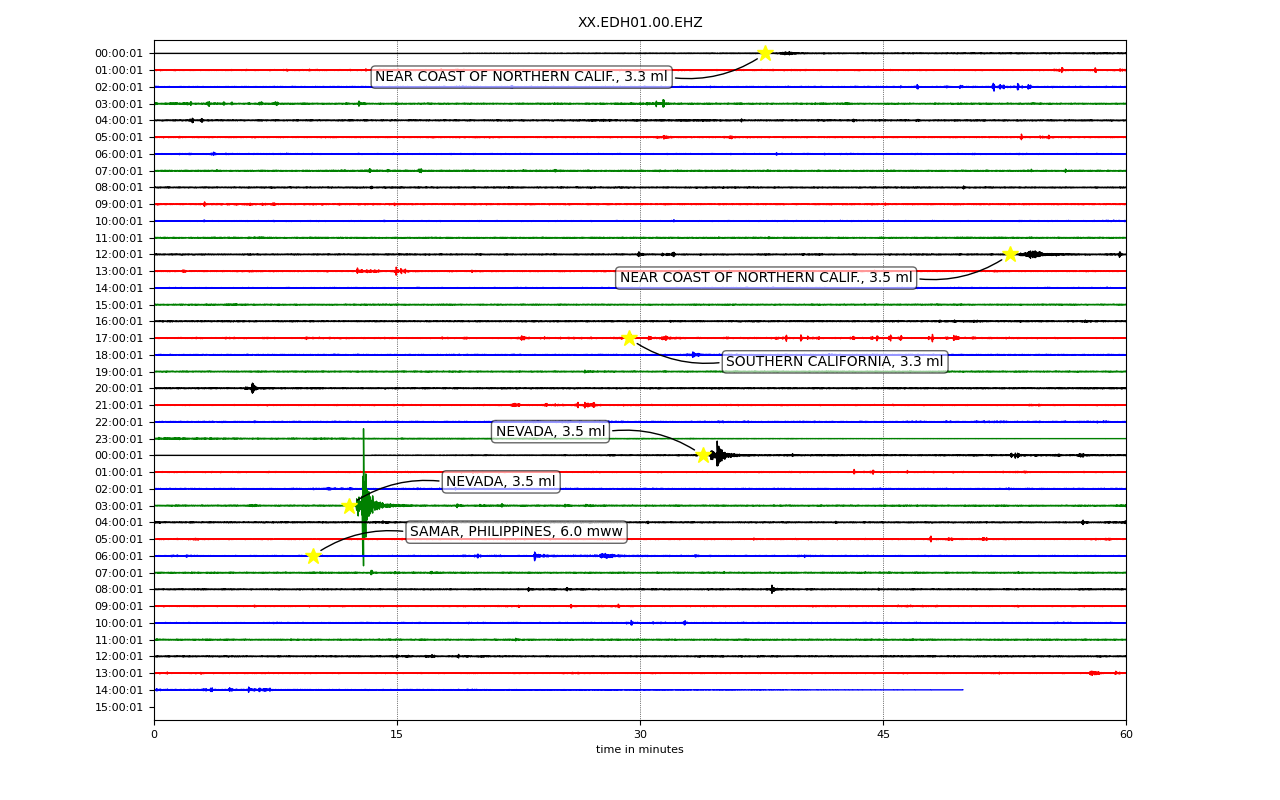
Task: Click the 30 tick on the time axis
Action: point(640,735)
